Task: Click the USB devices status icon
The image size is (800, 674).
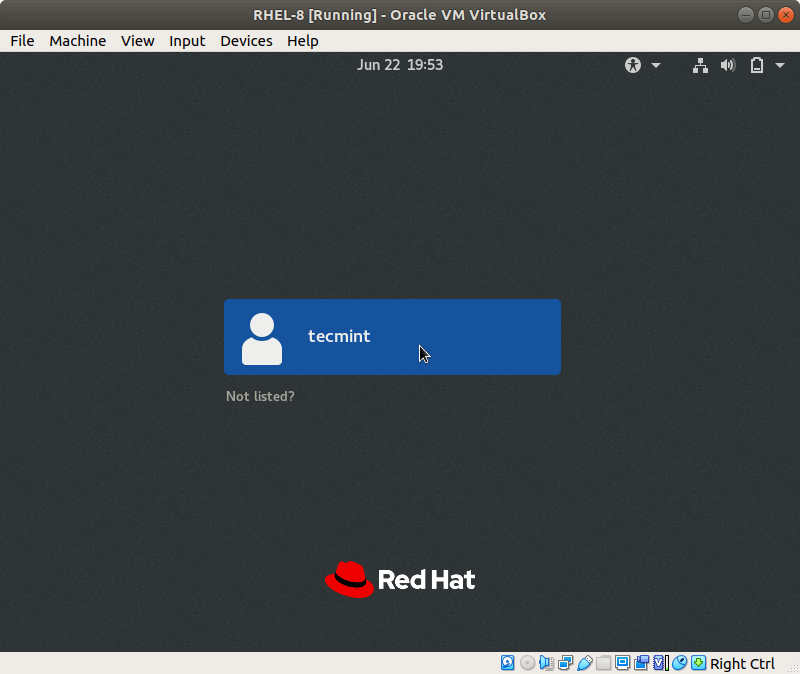Action: click(x=584, y=663)
